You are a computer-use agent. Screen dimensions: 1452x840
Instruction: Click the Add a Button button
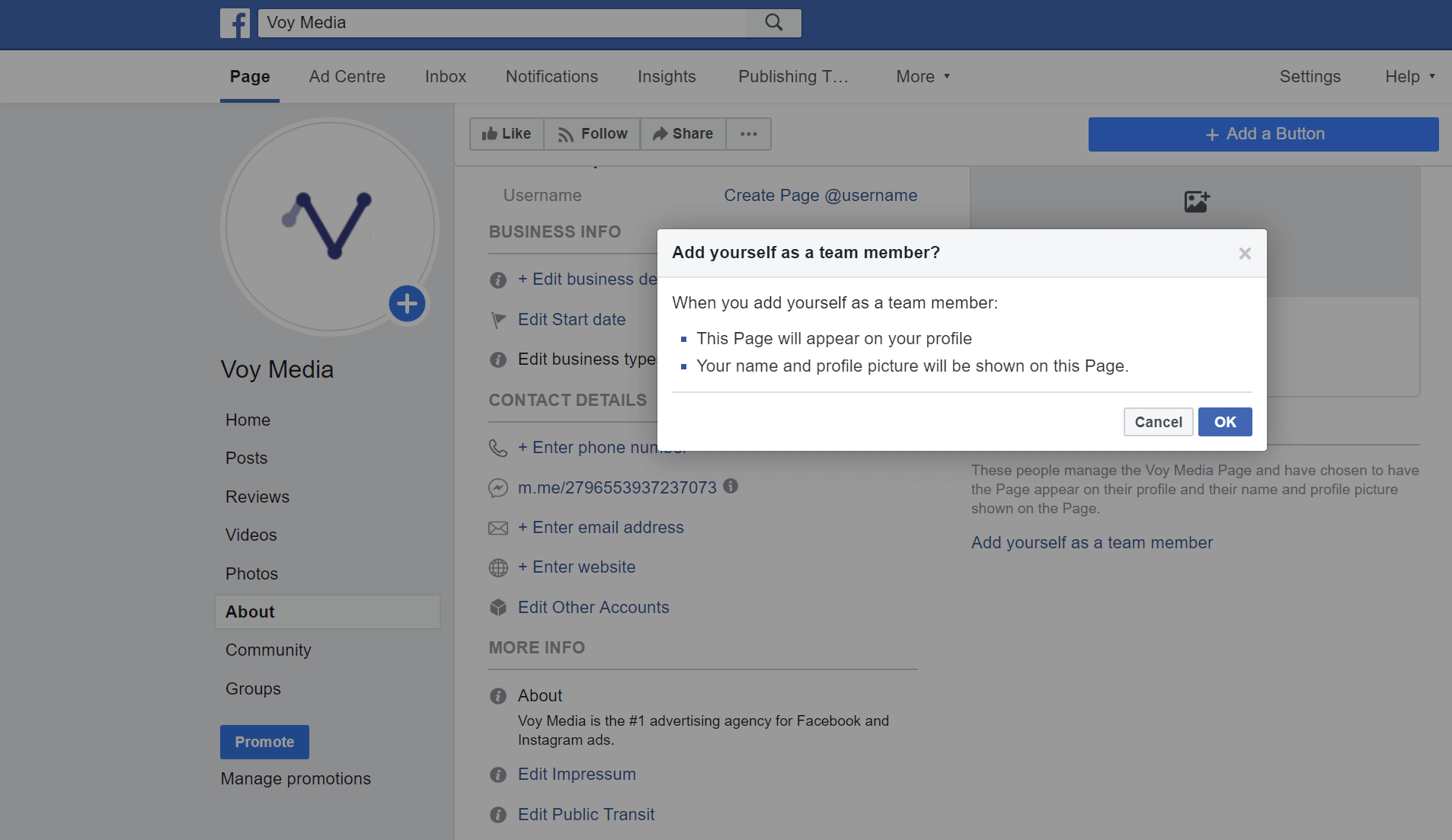1264,134
